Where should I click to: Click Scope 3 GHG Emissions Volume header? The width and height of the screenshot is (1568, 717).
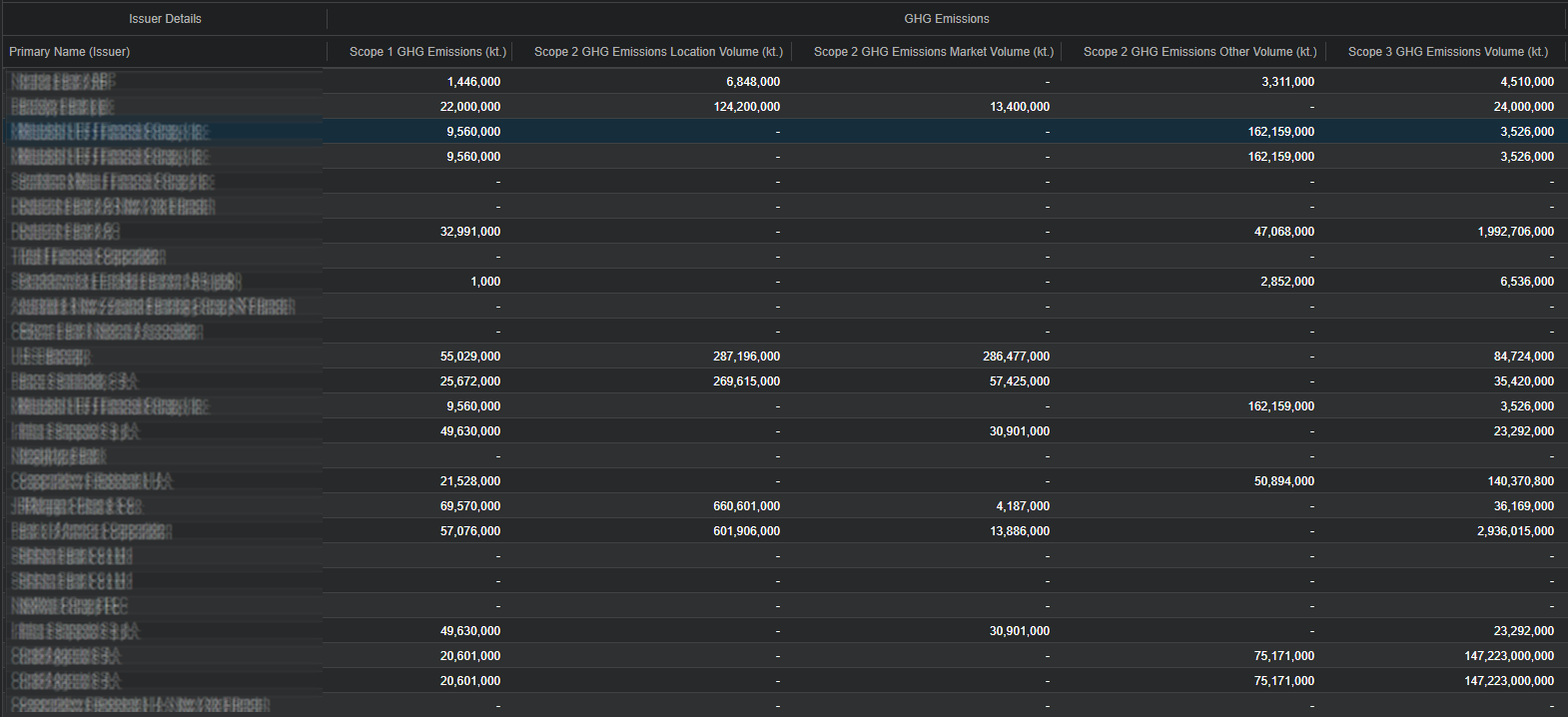click(1448, 52)
